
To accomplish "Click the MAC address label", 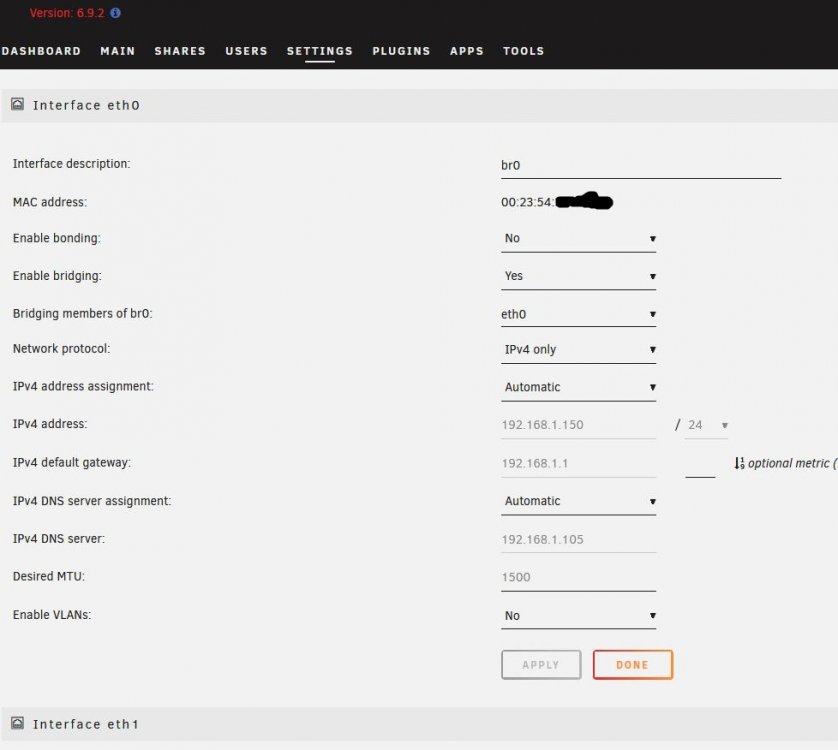I will (x=50, y=202).
